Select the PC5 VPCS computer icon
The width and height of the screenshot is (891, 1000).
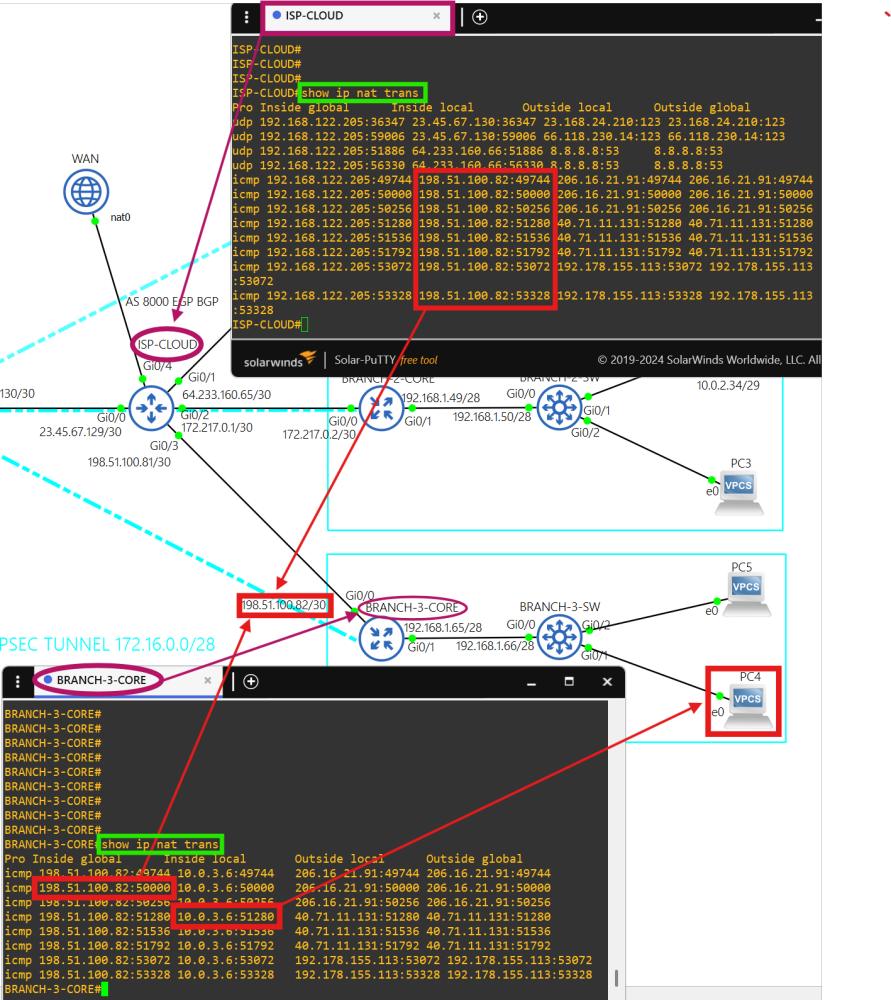(x=746, y=588)
